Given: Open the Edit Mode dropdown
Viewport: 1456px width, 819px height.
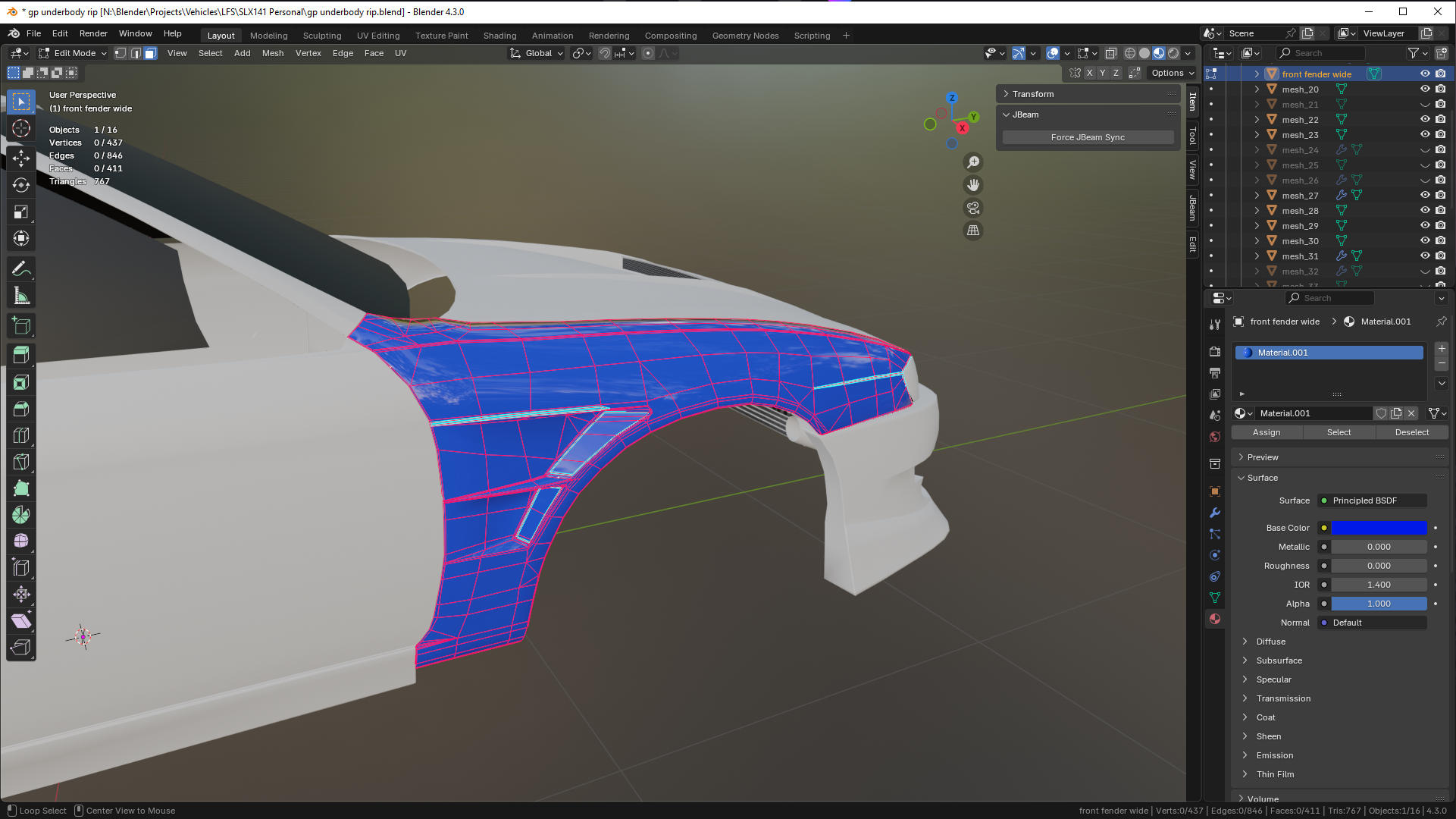Looking at the screenshot, I should pyautogui.click(x=74, y=53).
